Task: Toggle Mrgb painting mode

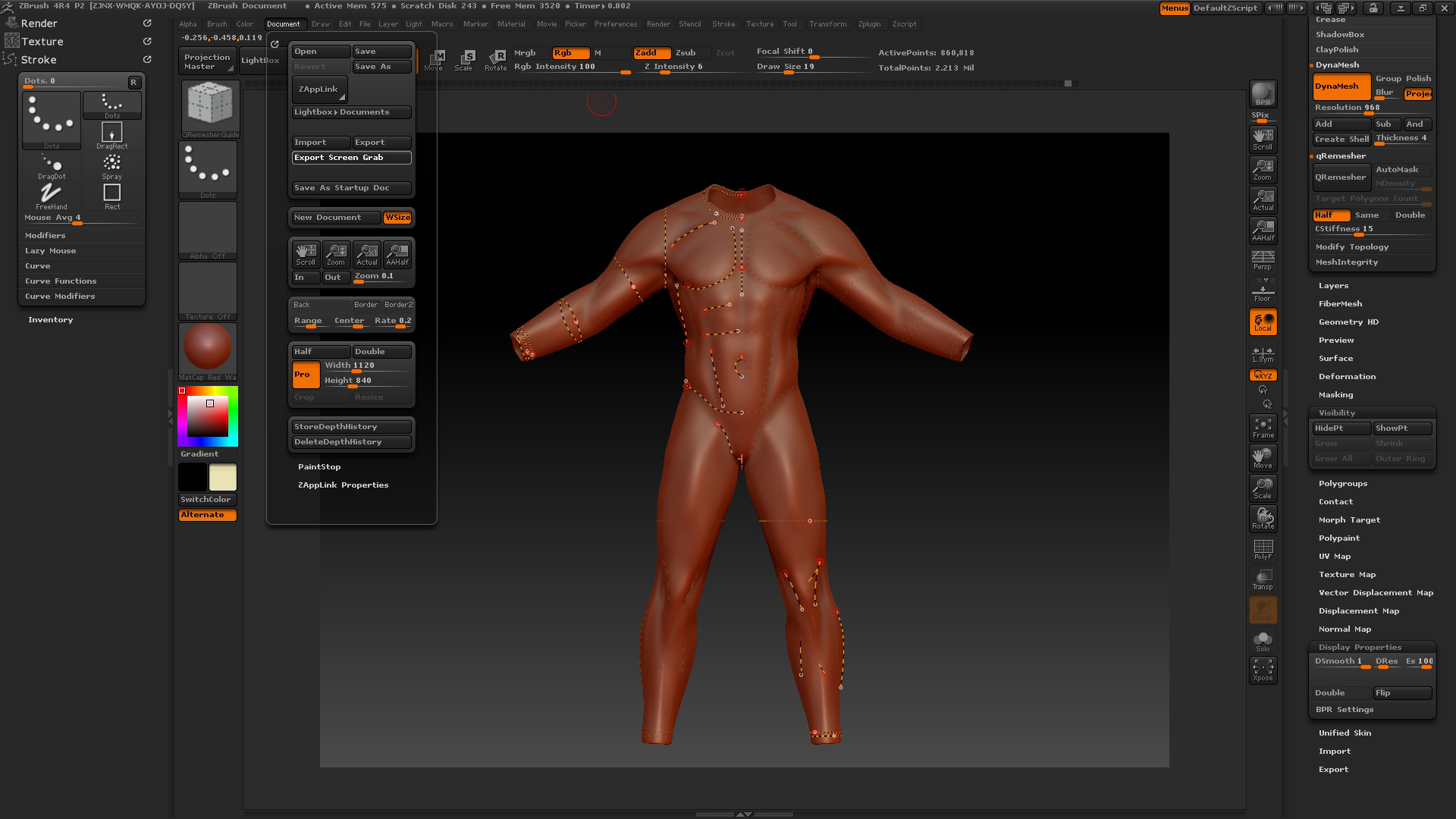Action: coord(525,53)
